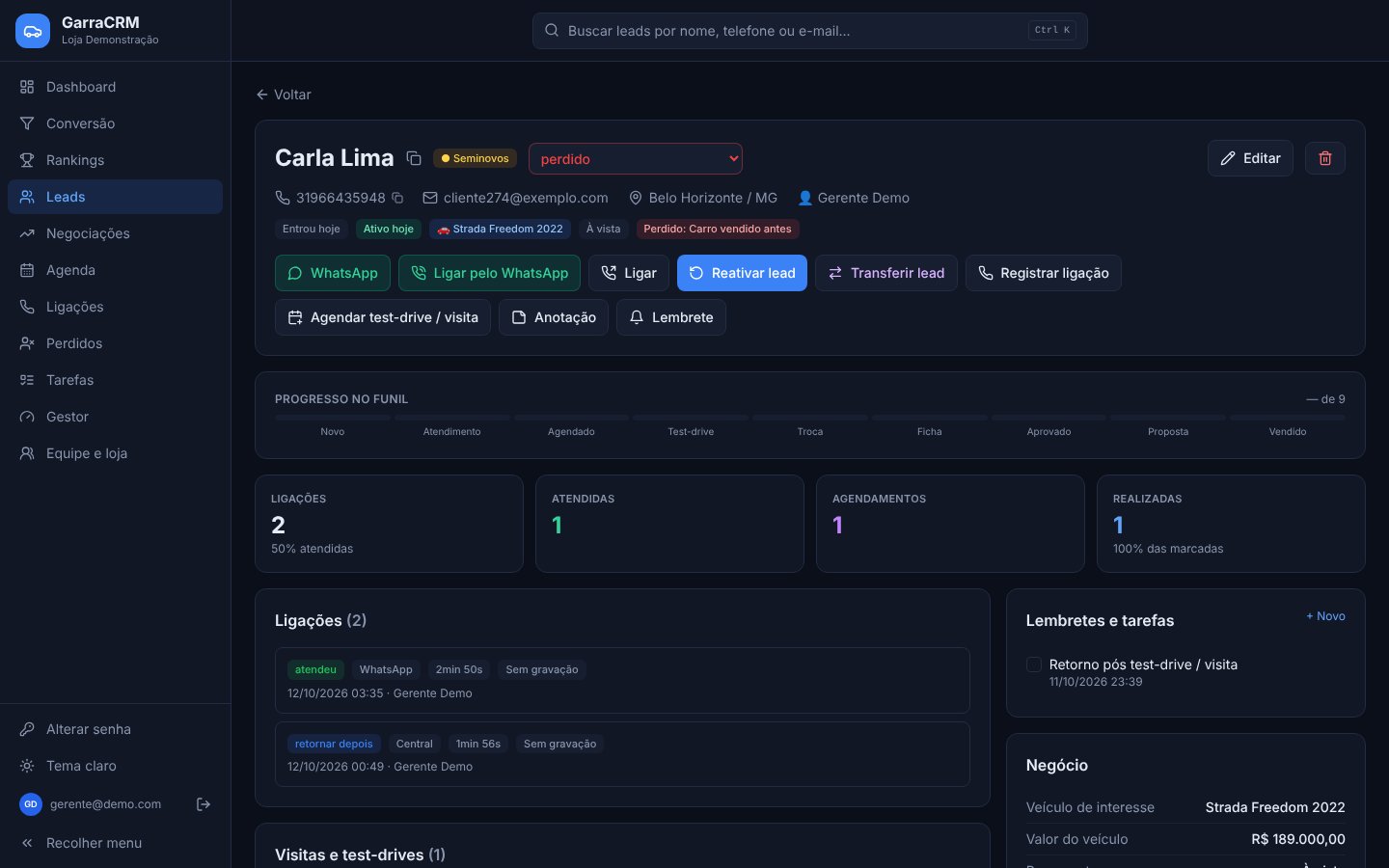Click the Strada Freedom 2022 tag

(x=500, y=230)
